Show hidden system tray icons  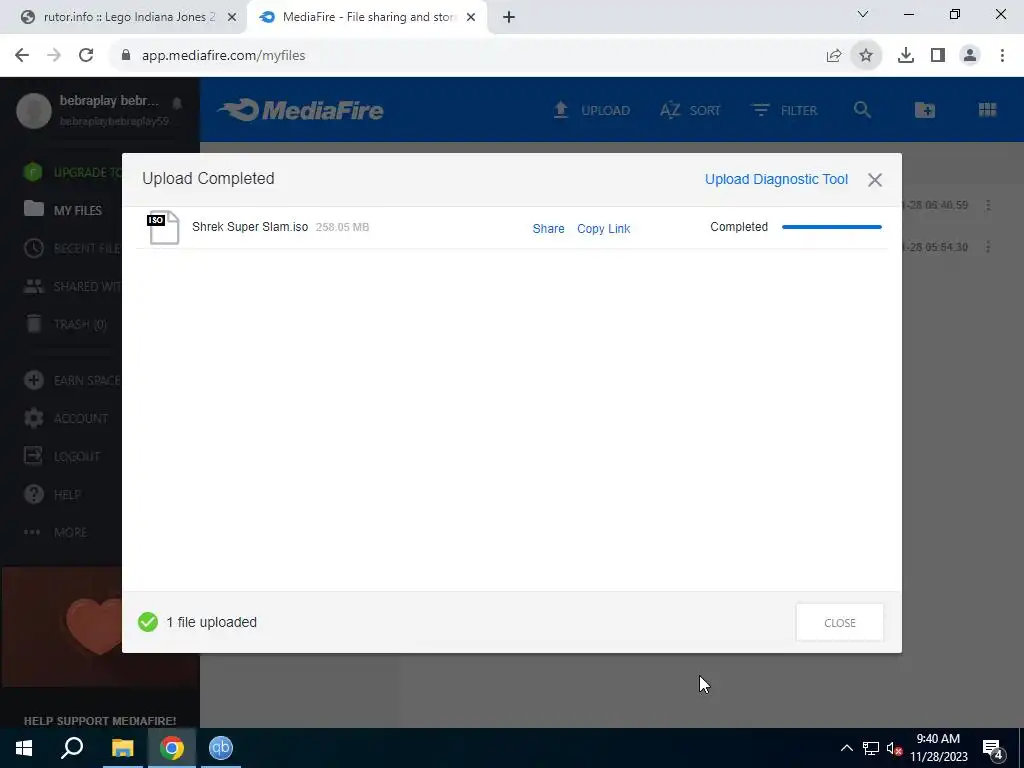pos(846,748)
